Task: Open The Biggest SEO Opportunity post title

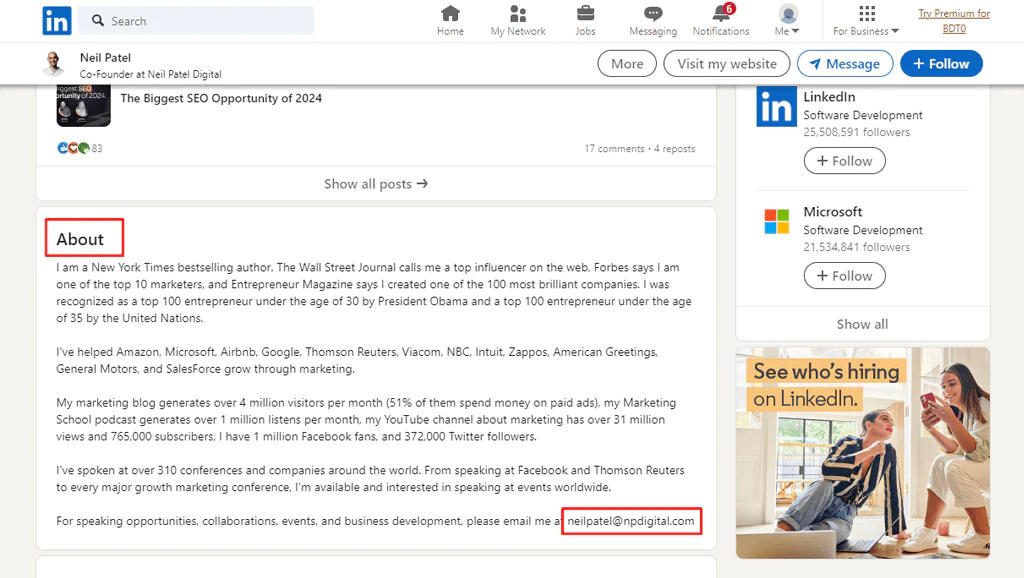Action: point(221,99)
